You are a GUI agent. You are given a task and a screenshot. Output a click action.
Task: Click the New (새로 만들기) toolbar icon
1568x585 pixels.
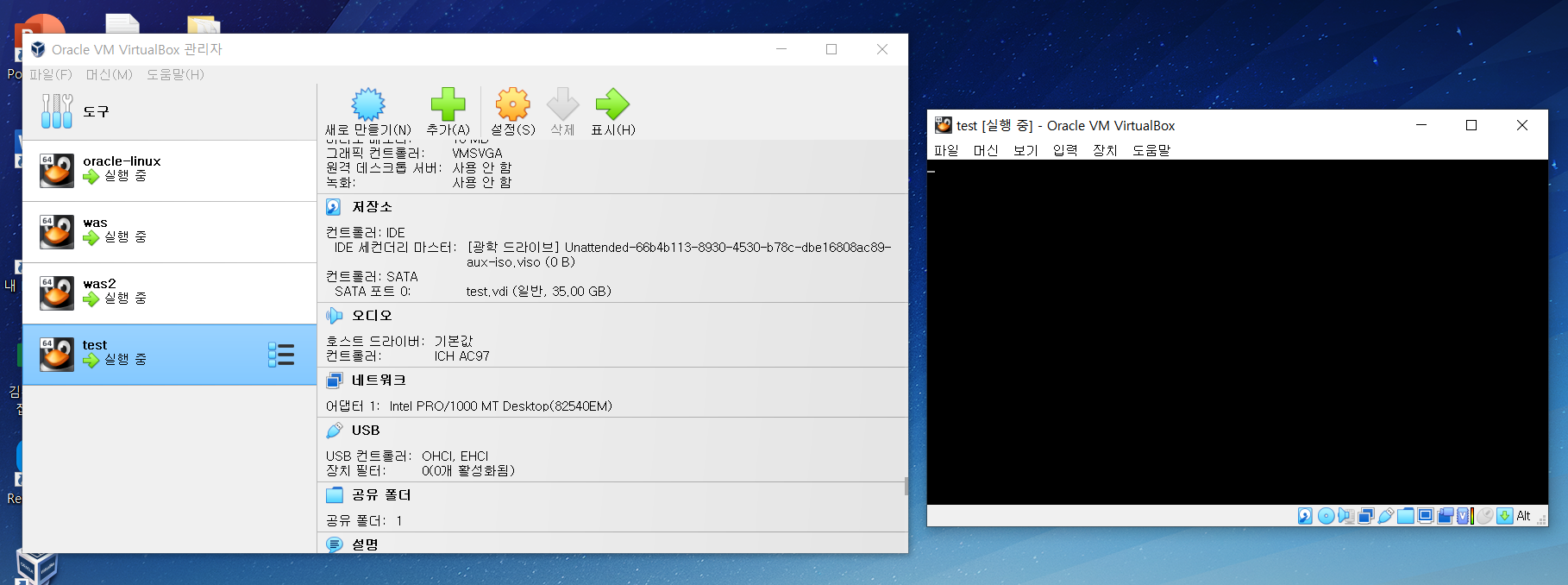pyautogui.click(x=368, y=104)
